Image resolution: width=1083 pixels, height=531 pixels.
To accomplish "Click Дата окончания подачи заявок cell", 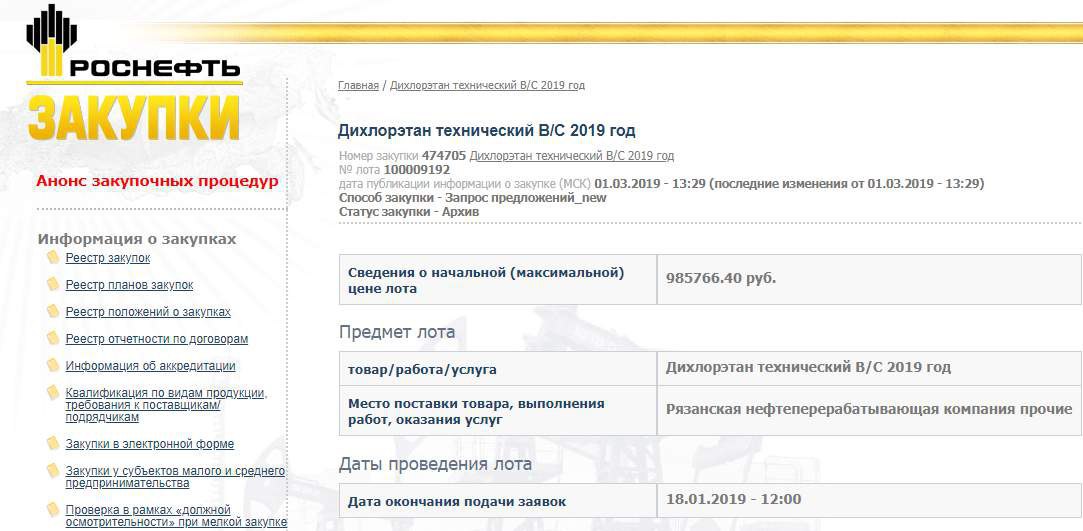I will (498, 501).
